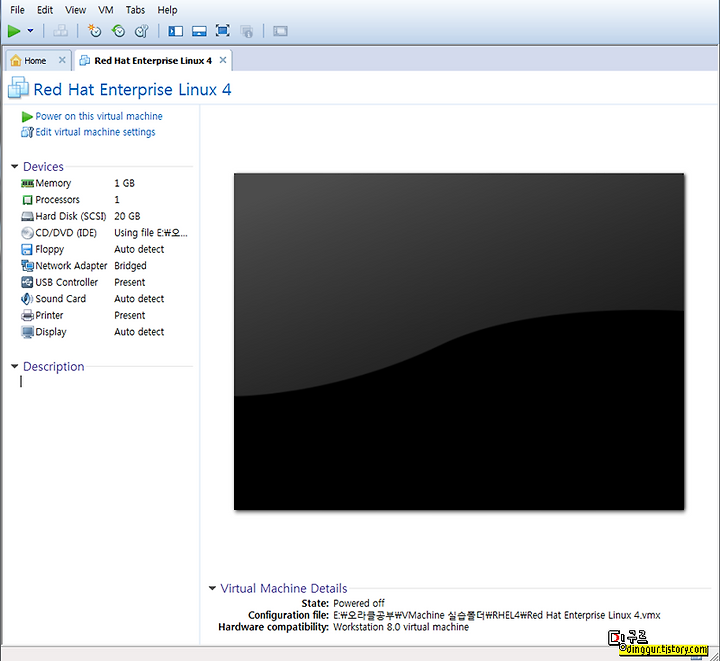Close the Red Hat Enterprise Linux 4 tab
This screenshot has height=661, width=720.
(x=223, y=60)
